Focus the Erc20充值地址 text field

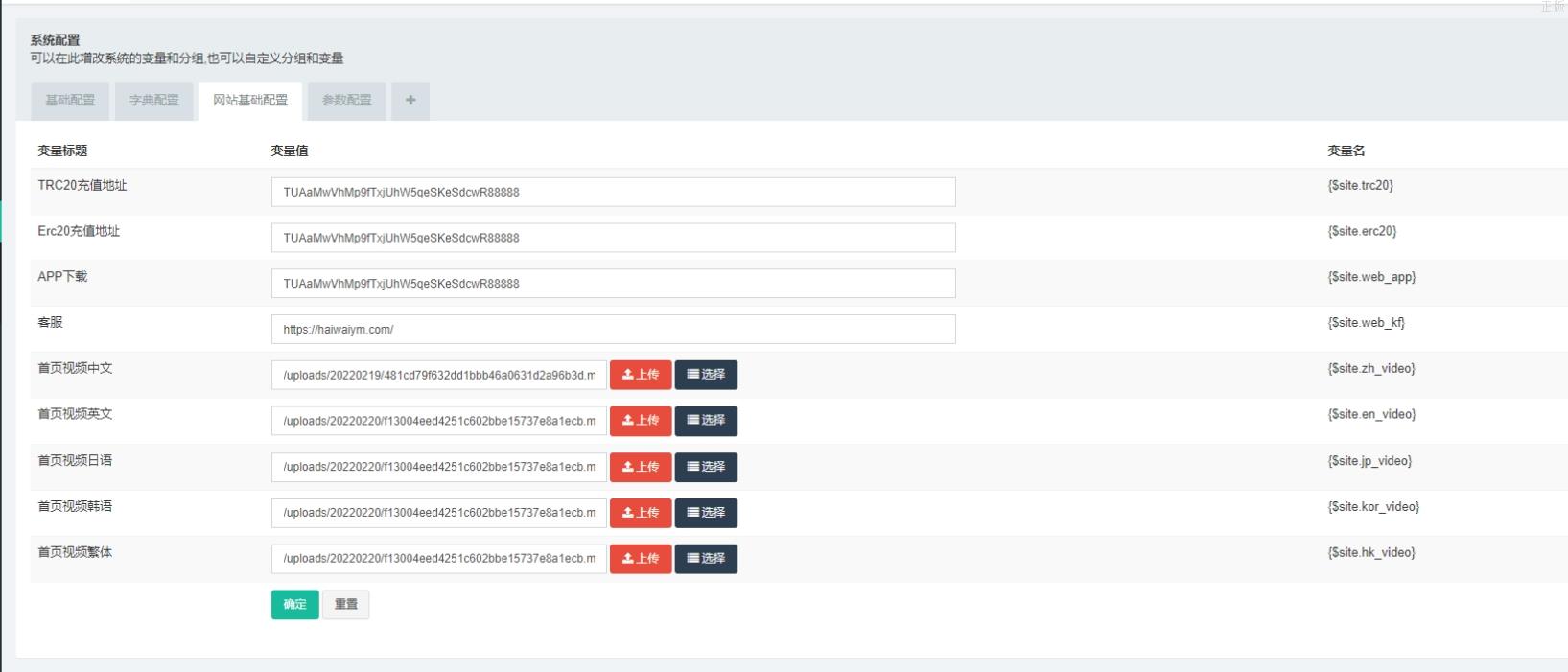[613, 238]
